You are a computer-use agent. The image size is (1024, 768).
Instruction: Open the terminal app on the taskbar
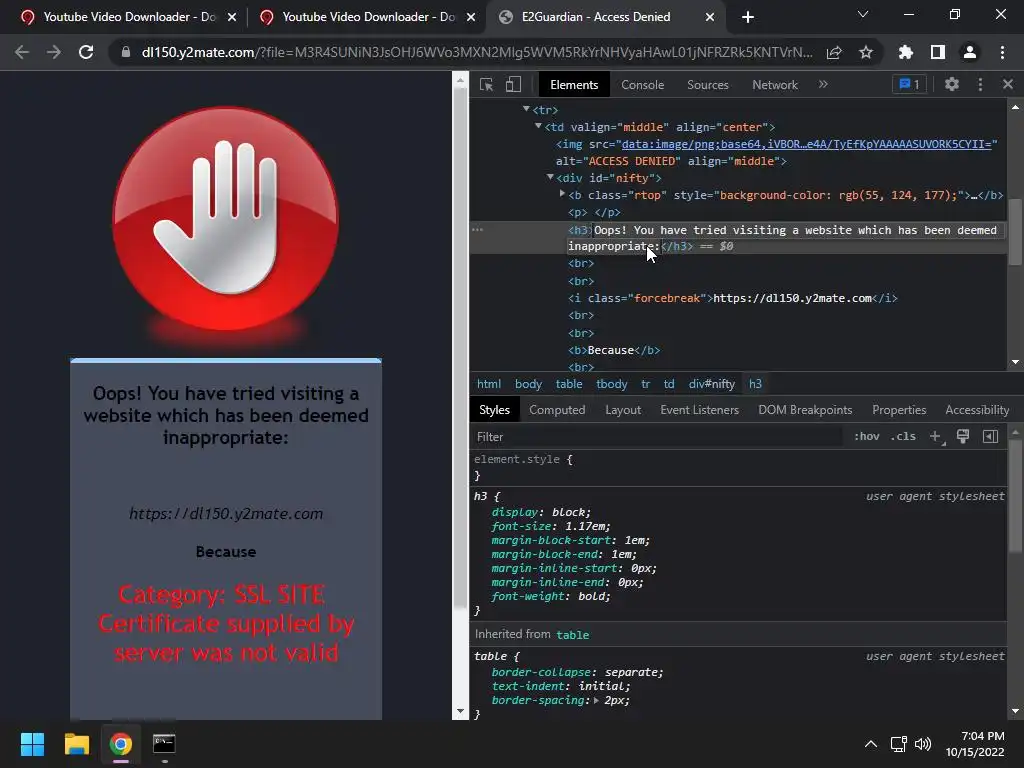tap(164, 744)
